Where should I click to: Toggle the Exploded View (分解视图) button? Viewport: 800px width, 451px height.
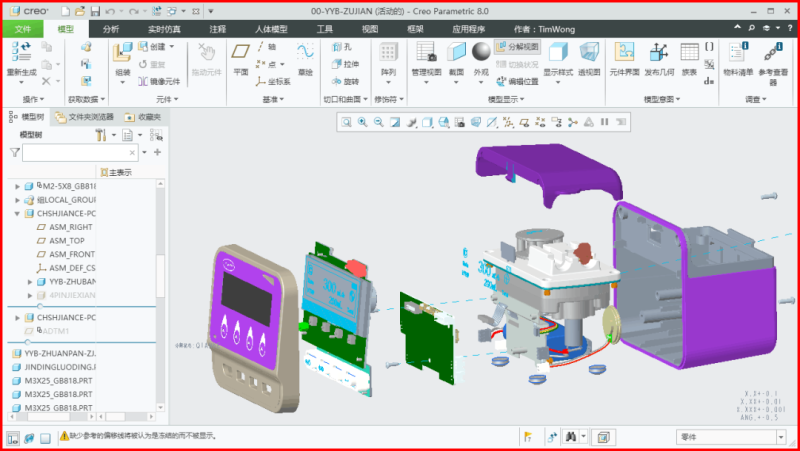(x=517, y=47)
